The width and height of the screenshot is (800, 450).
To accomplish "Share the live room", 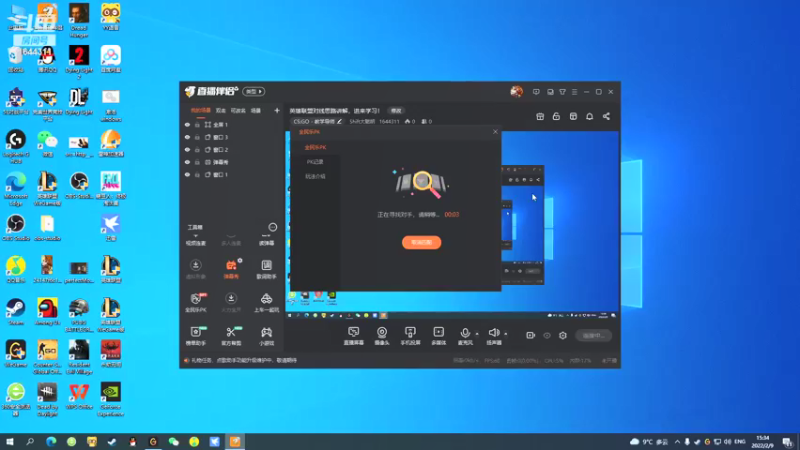I will (606, 117).
